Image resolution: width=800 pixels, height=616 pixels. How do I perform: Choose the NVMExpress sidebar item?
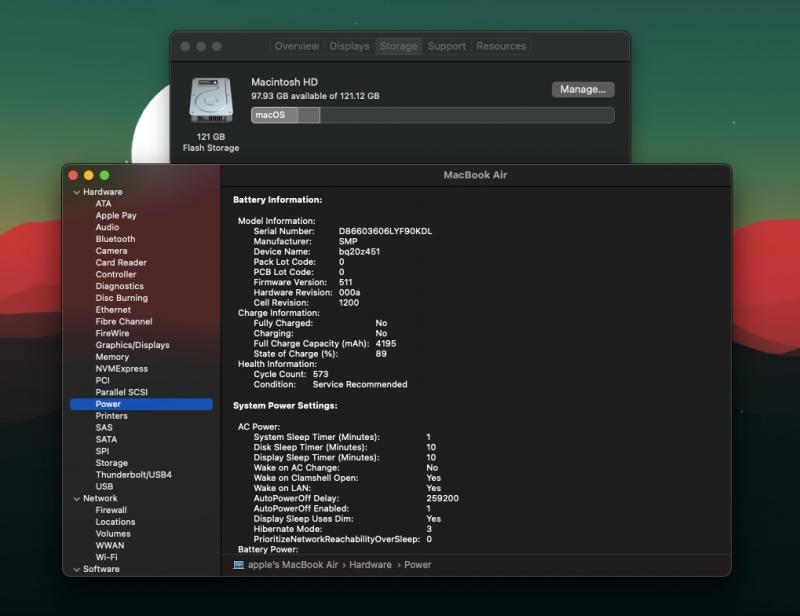[x=121, y=369]
